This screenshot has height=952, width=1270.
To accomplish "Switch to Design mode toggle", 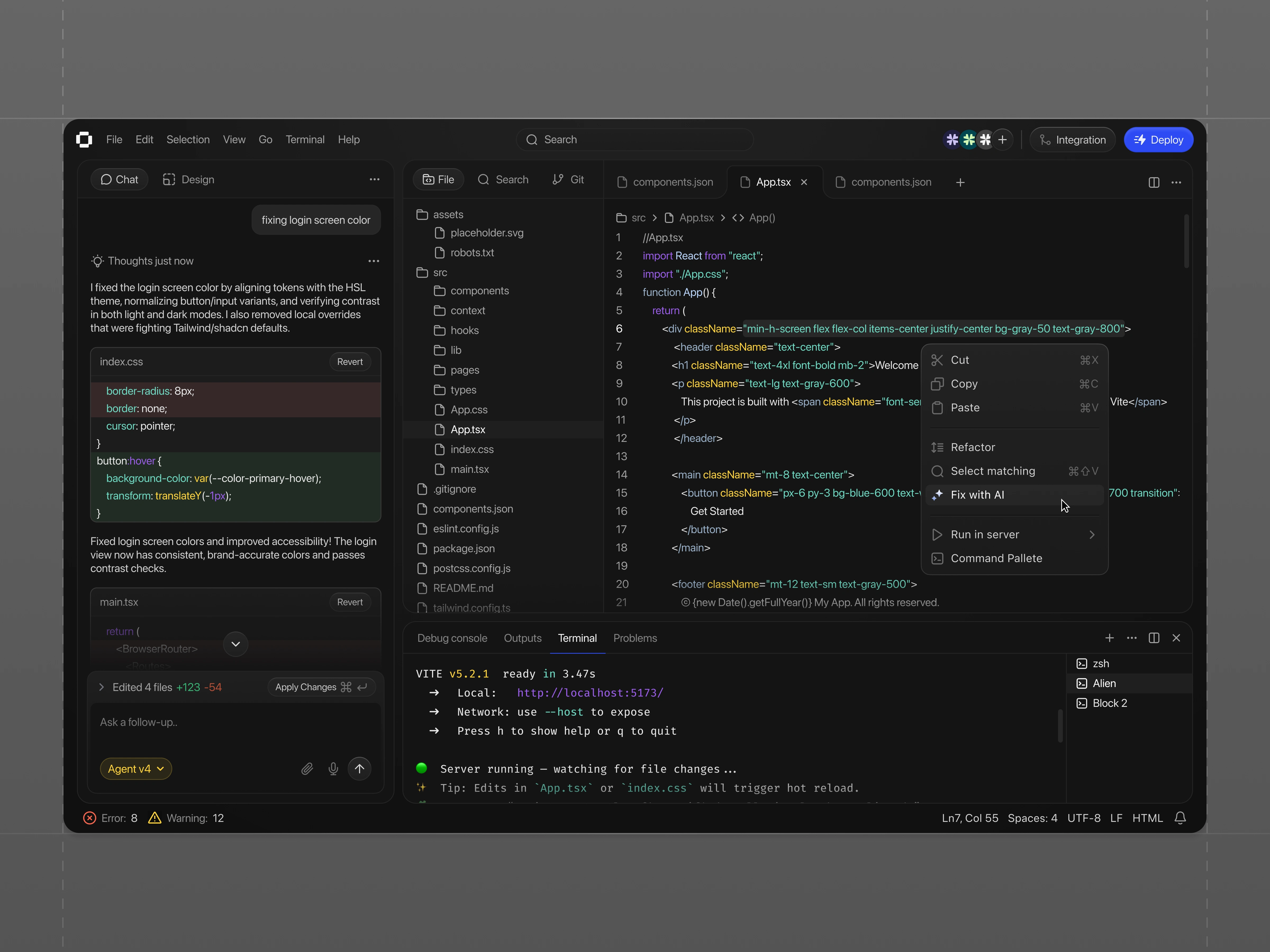I will coord(188,180).
